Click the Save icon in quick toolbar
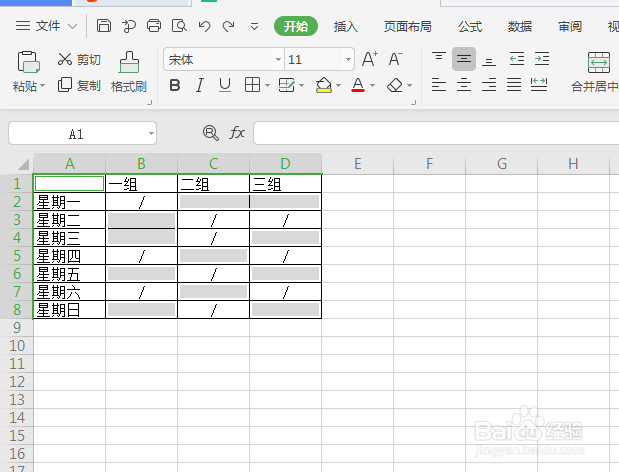This screenshot has width=619, height=472. click(104, 26)
